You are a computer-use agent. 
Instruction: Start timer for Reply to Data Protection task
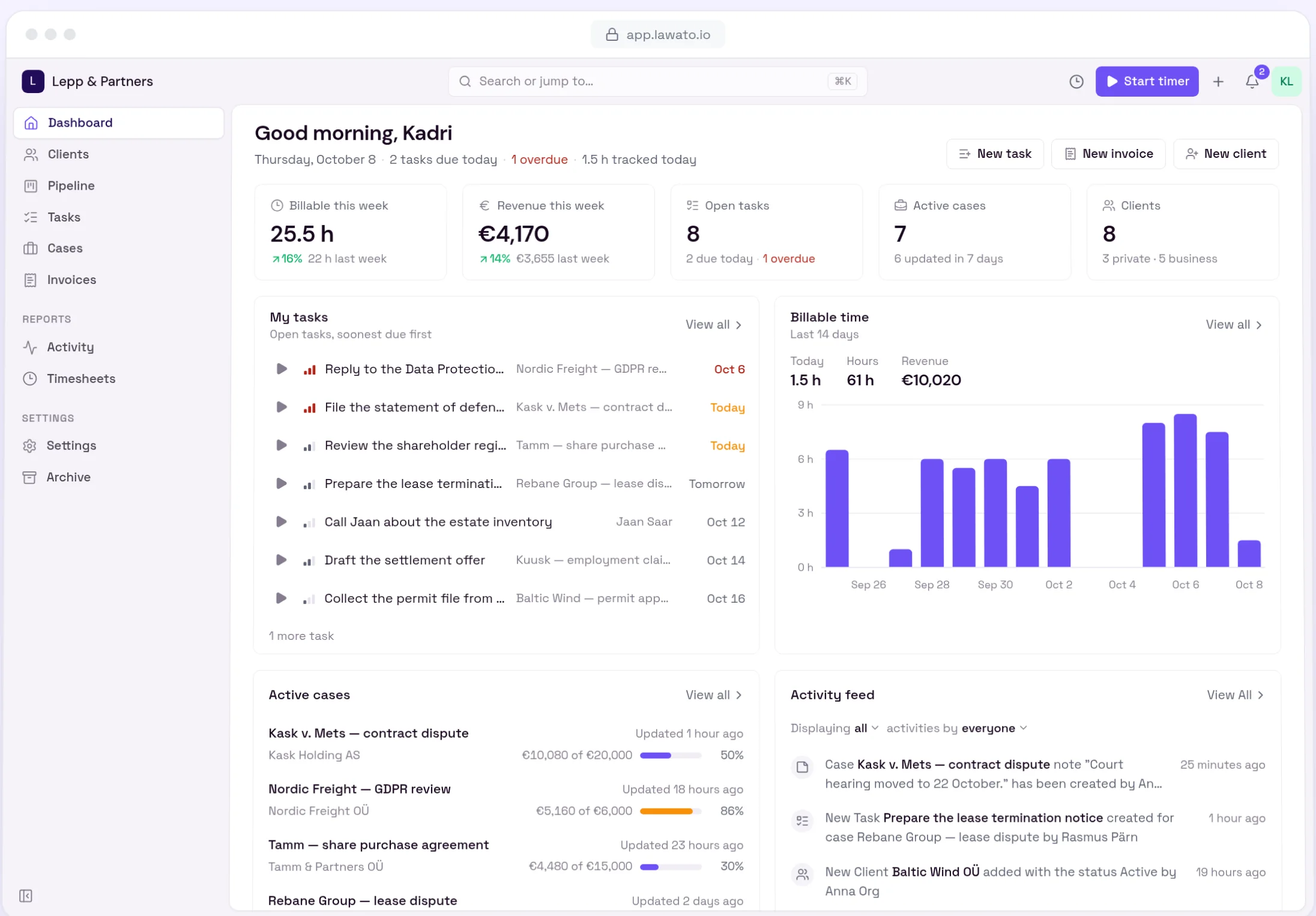[x=281, y=369]
